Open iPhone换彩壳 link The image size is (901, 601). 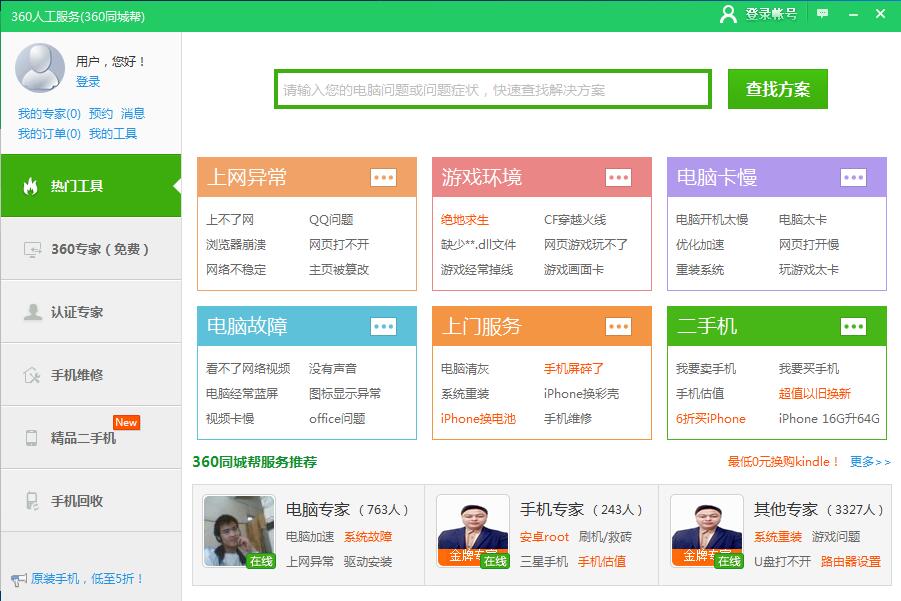pos(582,394)
